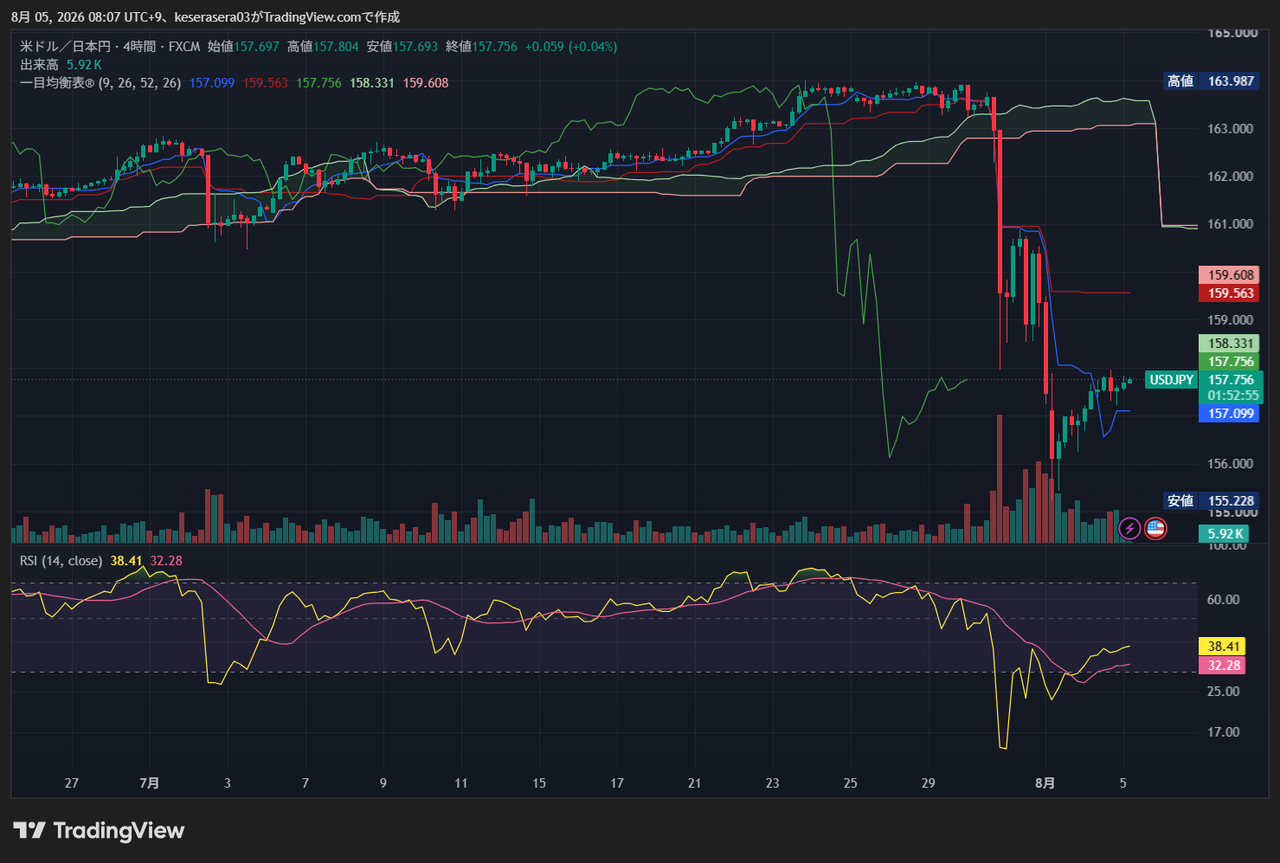Click the yellow 38.41 RSI value label
The width and height of the screenshot is (1280, 863).
click(1221, 647)
